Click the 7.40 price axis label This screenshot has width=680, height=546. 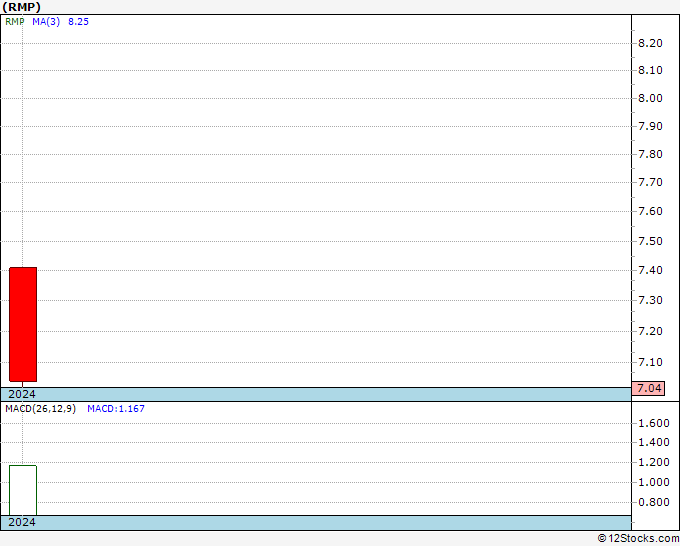coord(650,270)
